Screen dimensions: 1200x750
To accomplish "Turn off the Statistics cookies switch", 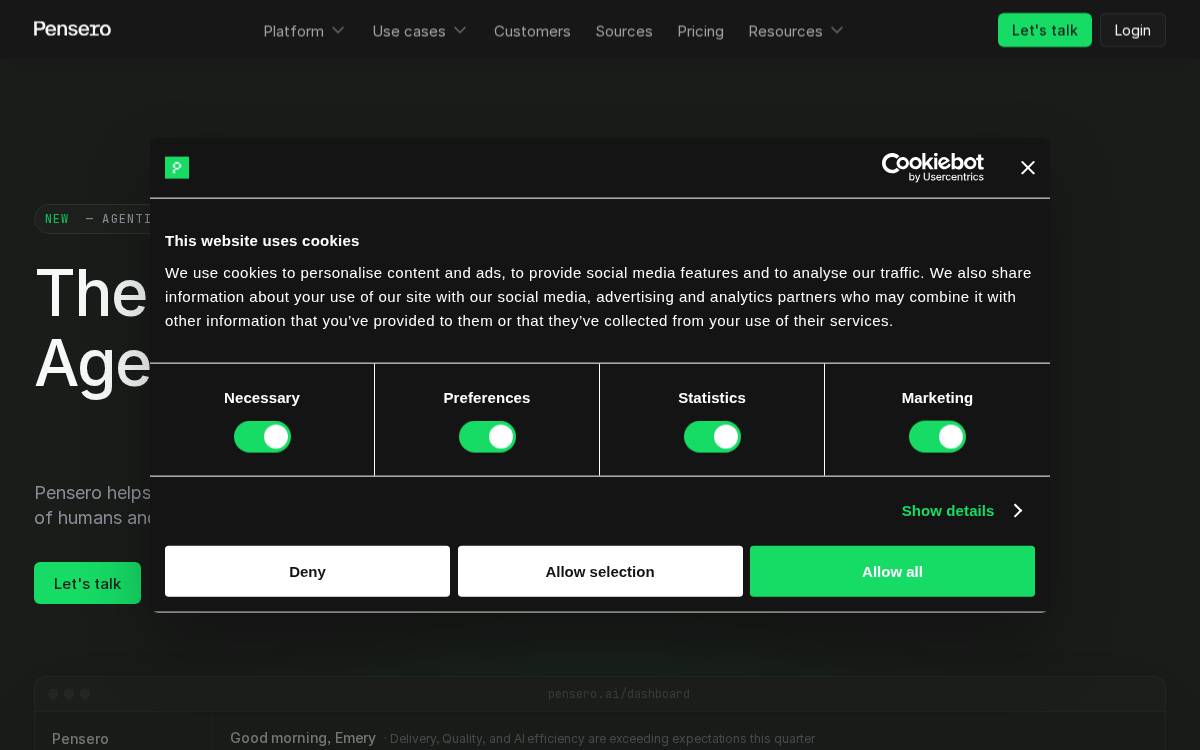I will 712,437.
